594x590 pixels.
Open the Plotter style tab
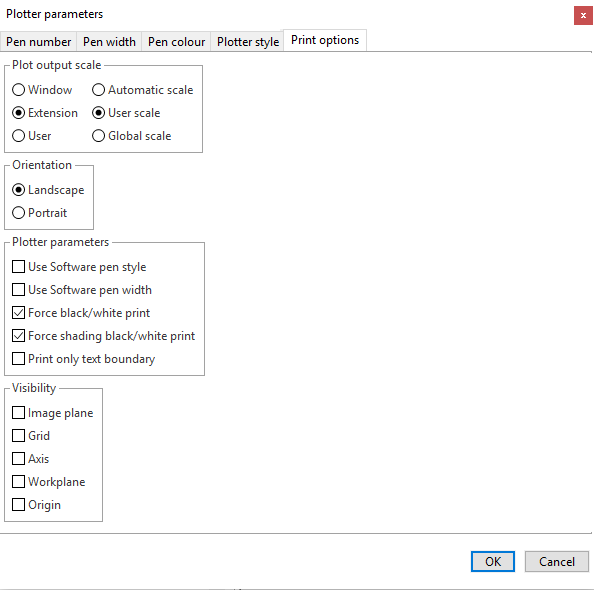pos(248,42)
